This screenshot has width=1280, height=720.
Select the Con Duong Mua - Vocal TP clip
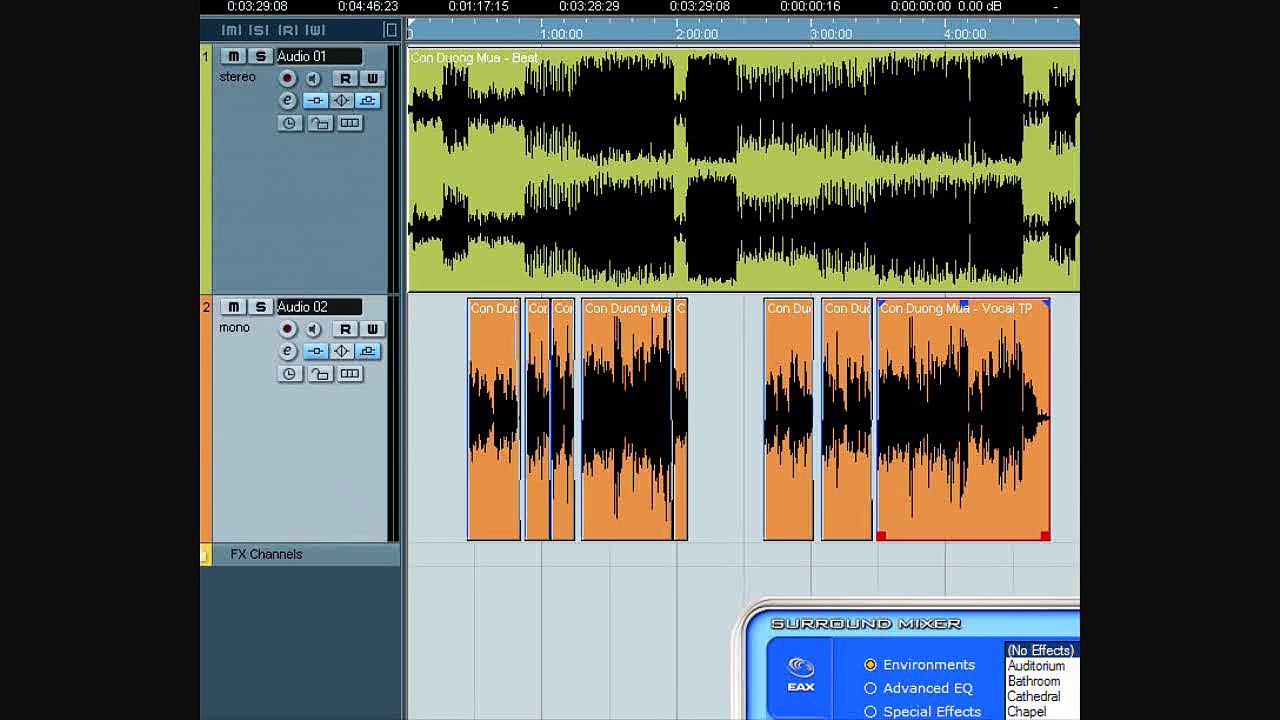coord(963,420)
